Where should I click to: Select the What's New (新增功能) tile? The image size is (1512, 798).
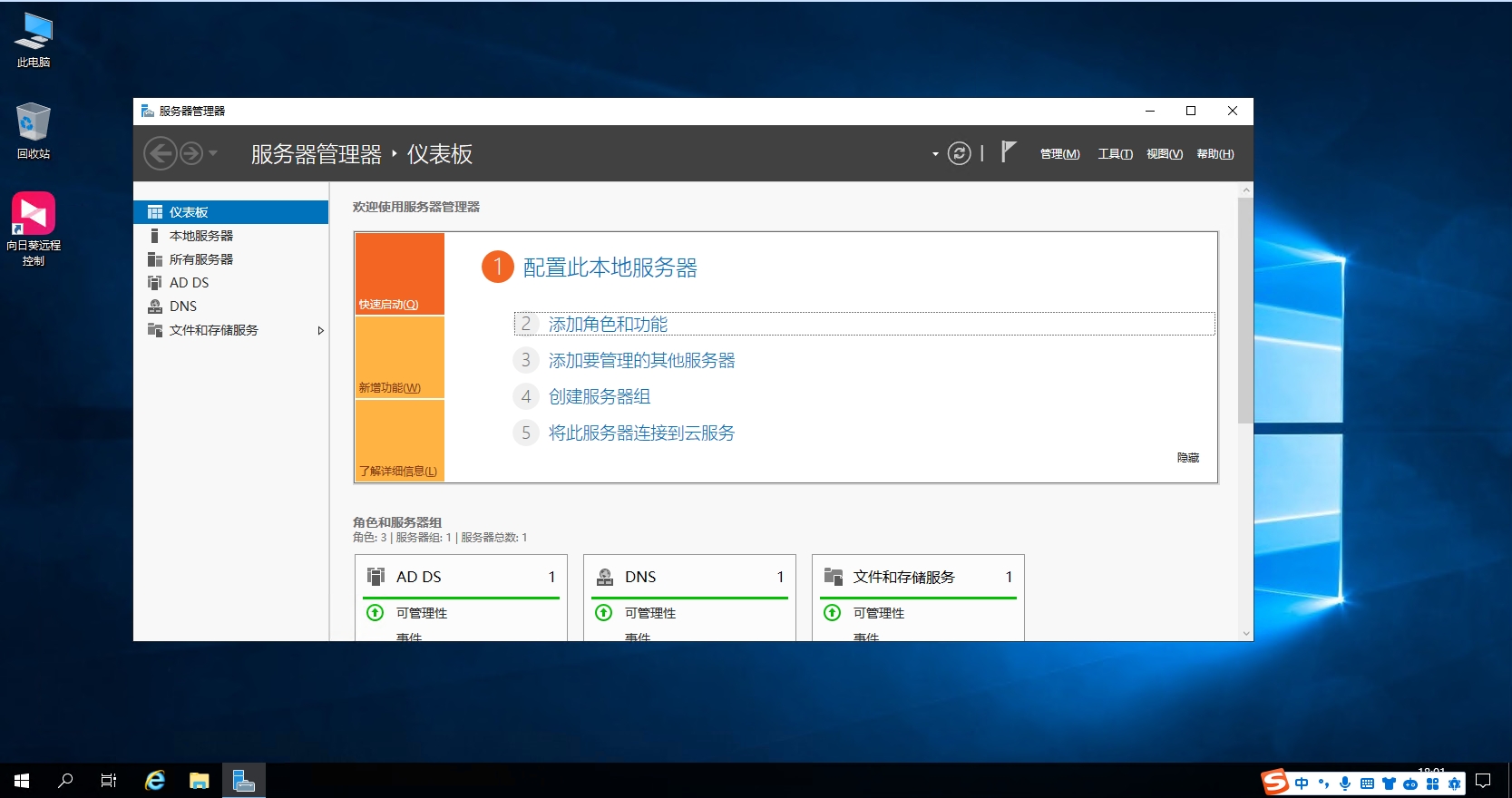pos(399,357)
